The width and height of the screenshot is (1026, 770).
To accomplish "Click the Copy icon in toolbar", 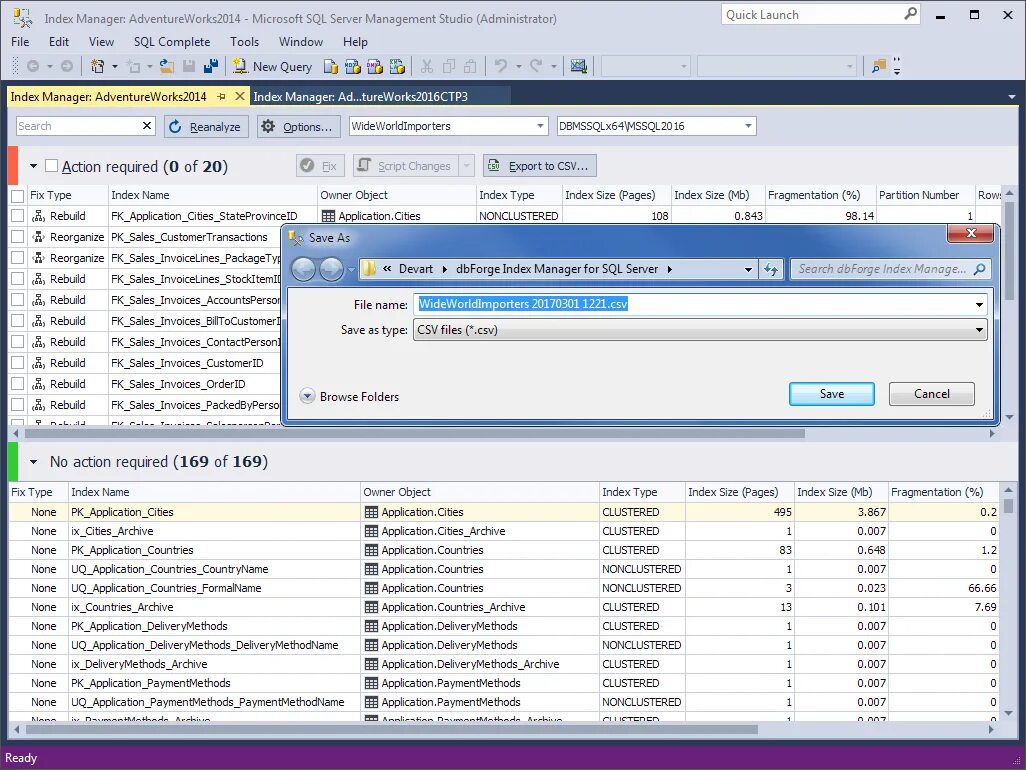I will point(449,66).
